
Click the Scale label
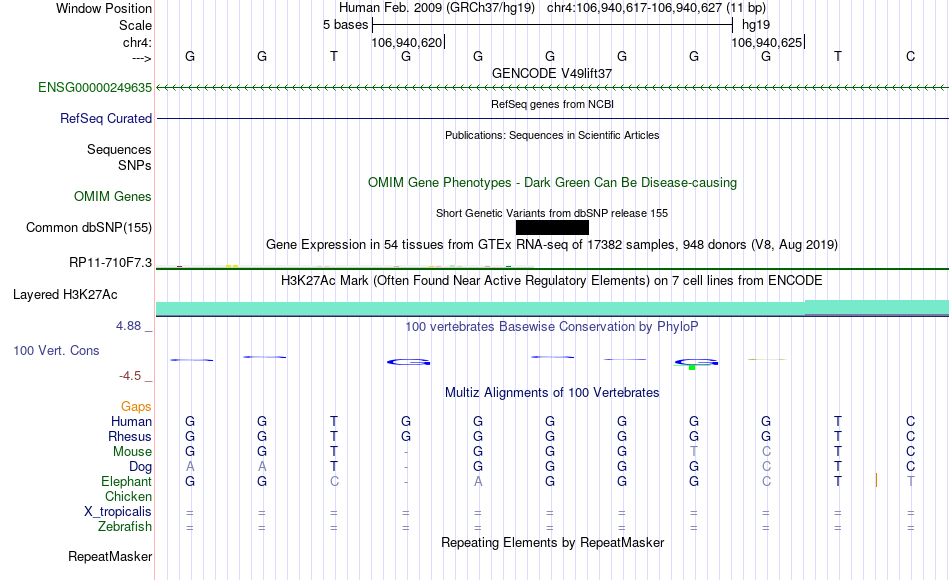[135, 25]
